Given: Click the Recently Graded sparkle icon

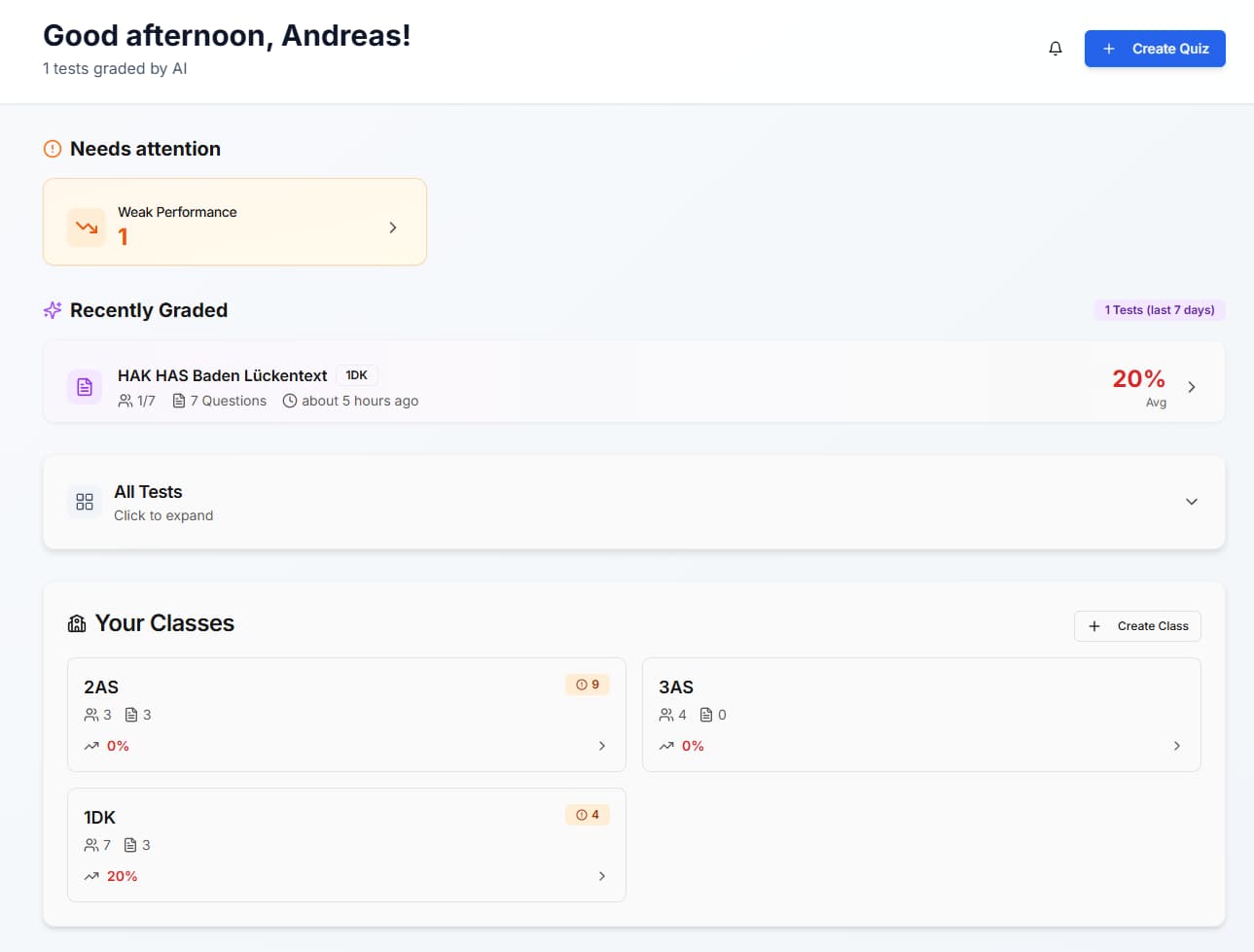Looking at the screenshot, I should (x=53, y=310).
